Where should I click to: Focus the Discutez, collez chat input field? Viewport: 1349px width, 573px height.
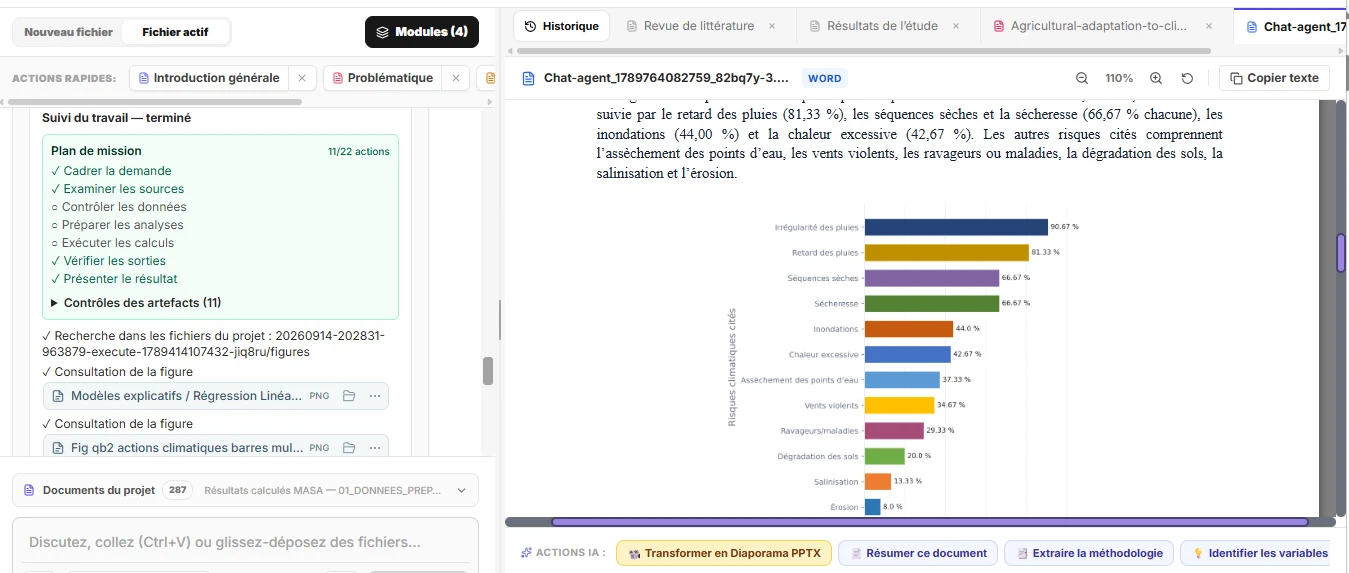245,542
